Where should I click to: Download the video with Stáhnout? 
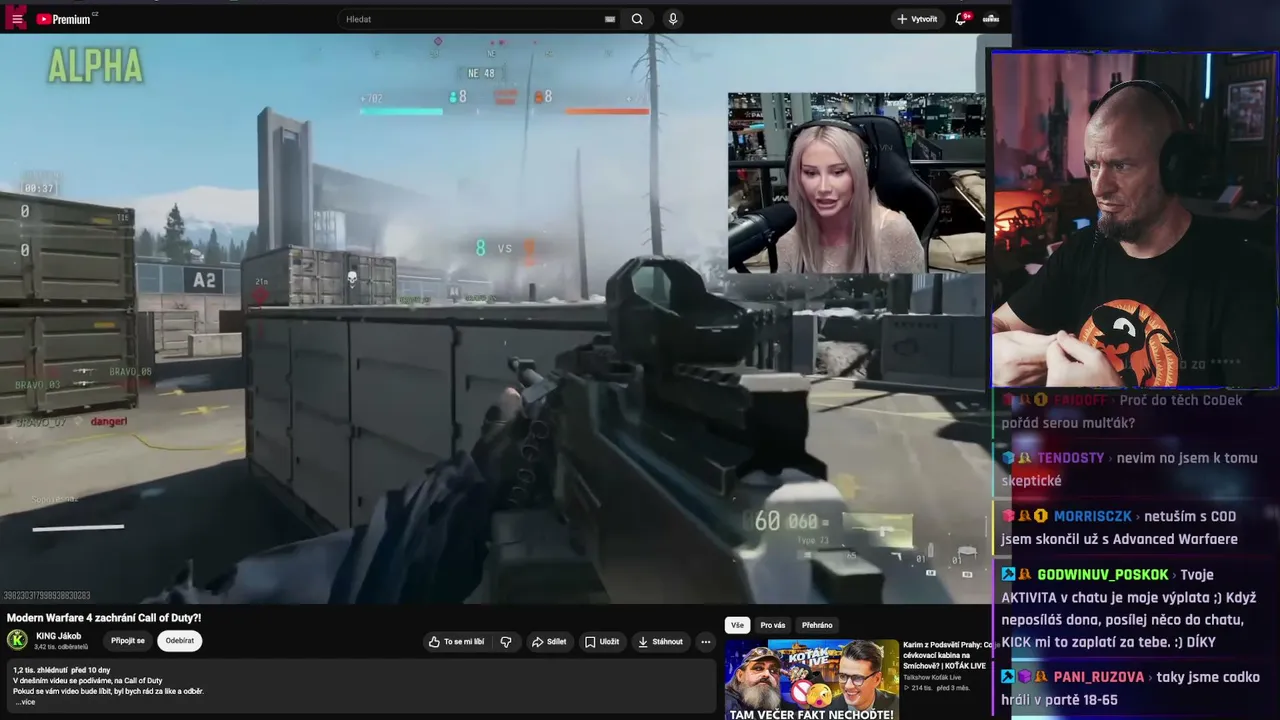(660, 642)
